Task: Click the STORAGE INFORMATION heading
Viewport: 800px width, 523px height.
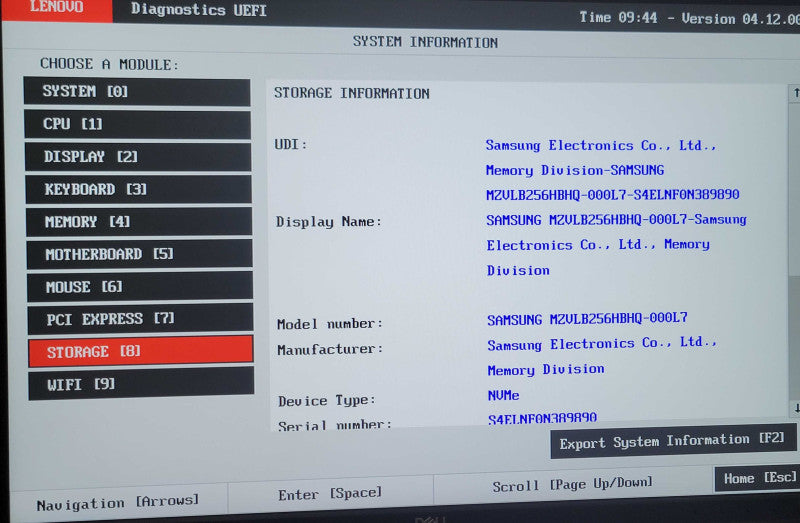Action: [x=352, y=93]
